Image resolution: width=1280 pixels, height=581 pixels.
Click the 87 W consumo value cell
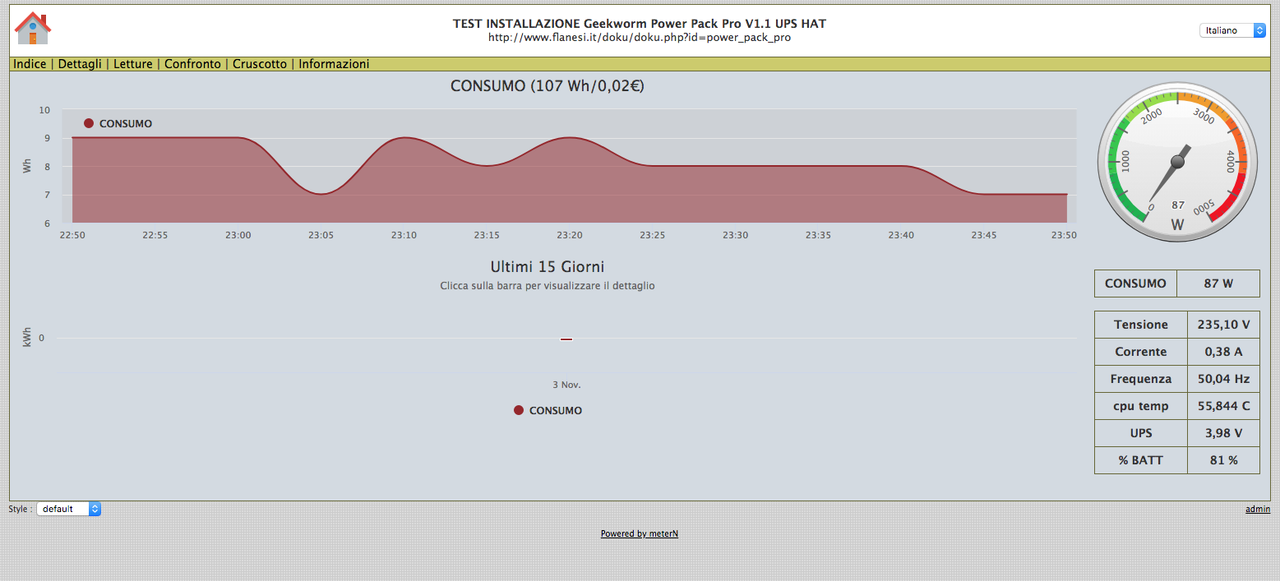(1218, 284)
